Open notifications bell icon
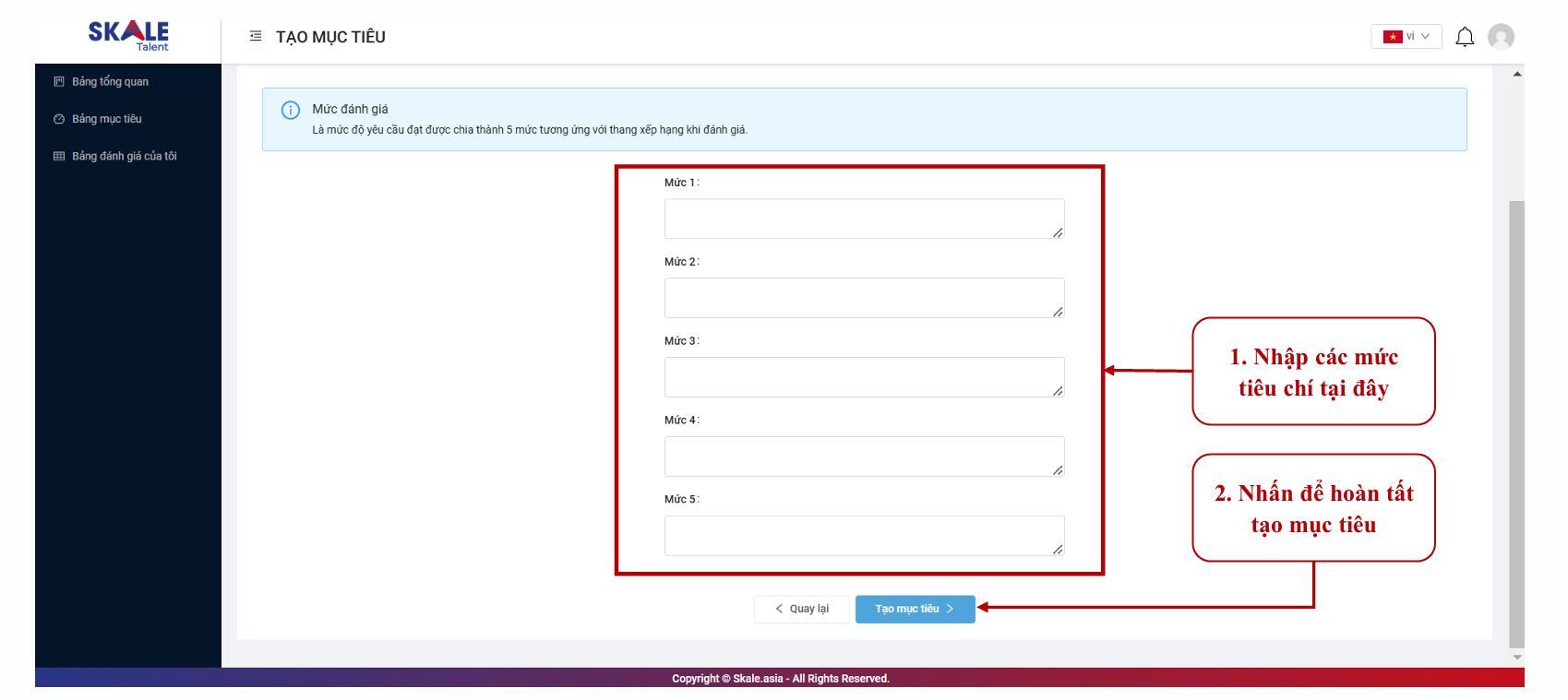 [1464, 37]
